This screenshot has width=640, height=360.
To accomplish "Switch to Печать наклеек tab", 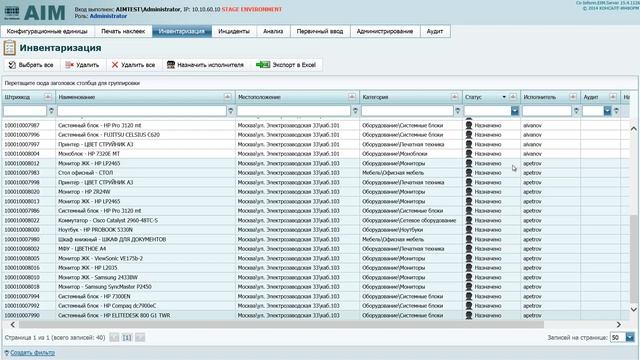I will [123, 31].
